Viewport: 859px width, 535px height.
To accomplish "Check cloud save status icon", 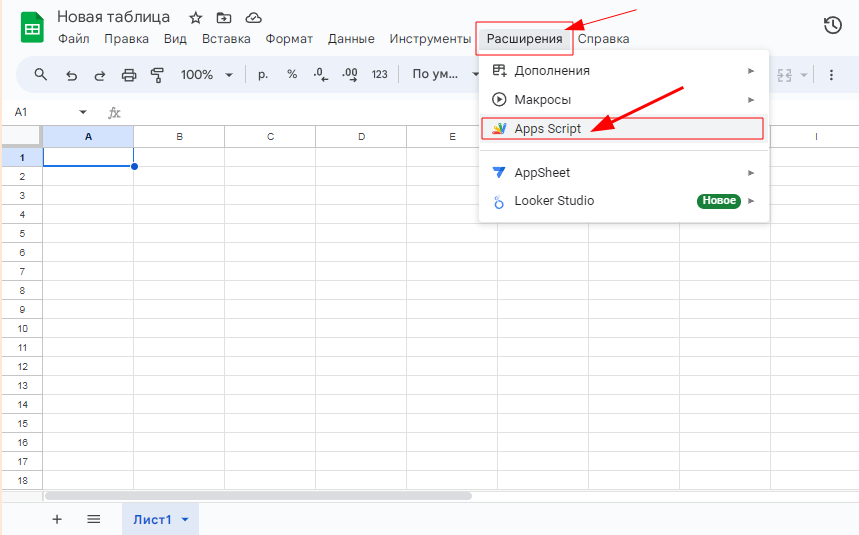I will click(x=253, y=18).
